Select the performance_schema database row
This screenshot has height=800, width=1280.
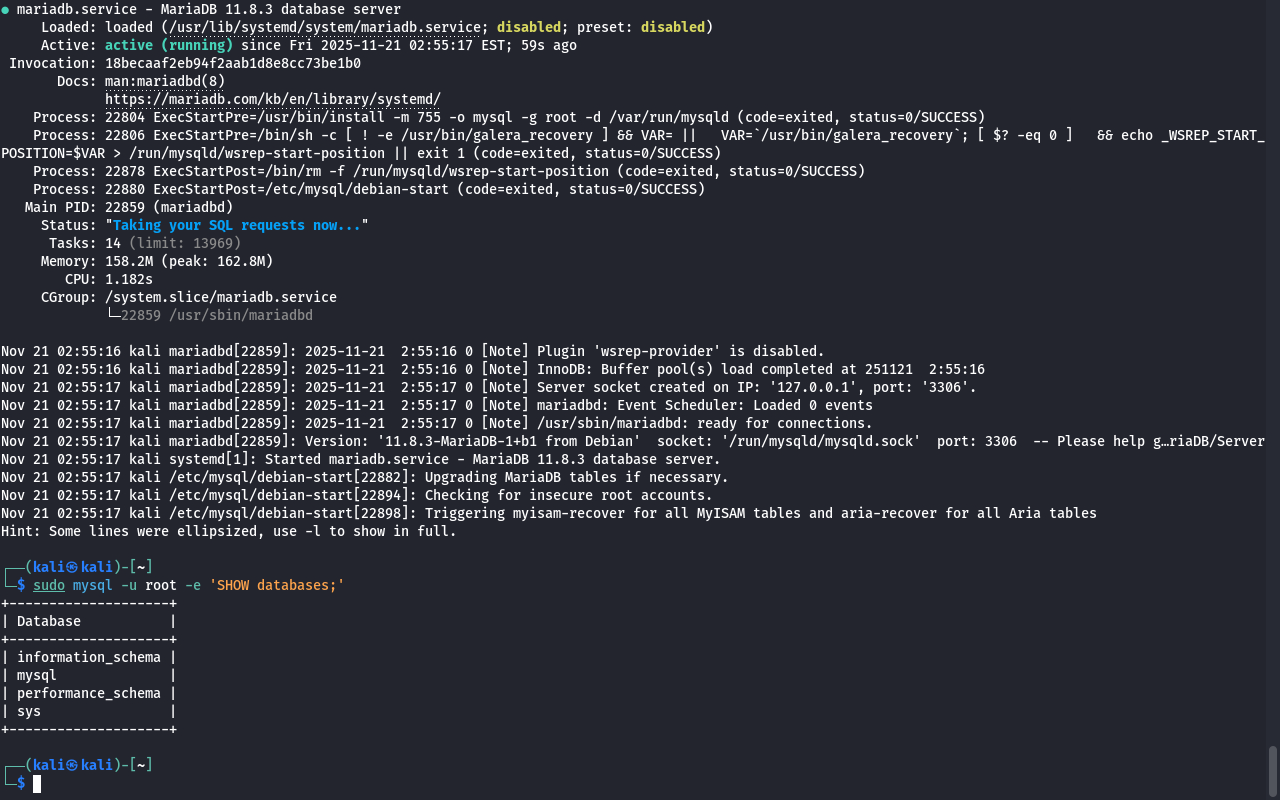(x=88, y=693)
